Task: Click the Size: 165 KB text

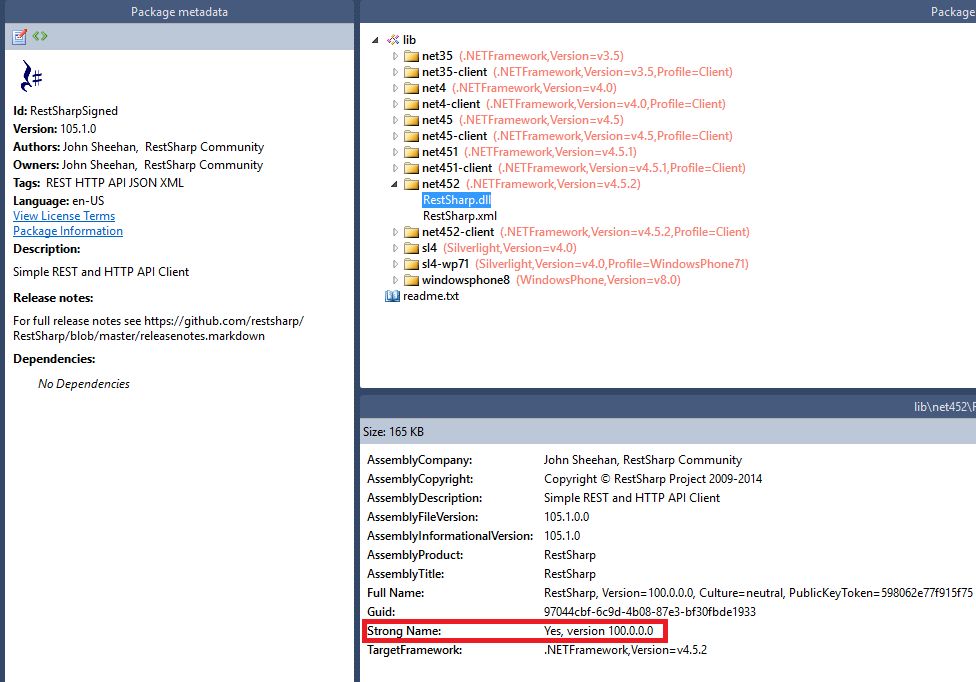Action: [393, 432]
